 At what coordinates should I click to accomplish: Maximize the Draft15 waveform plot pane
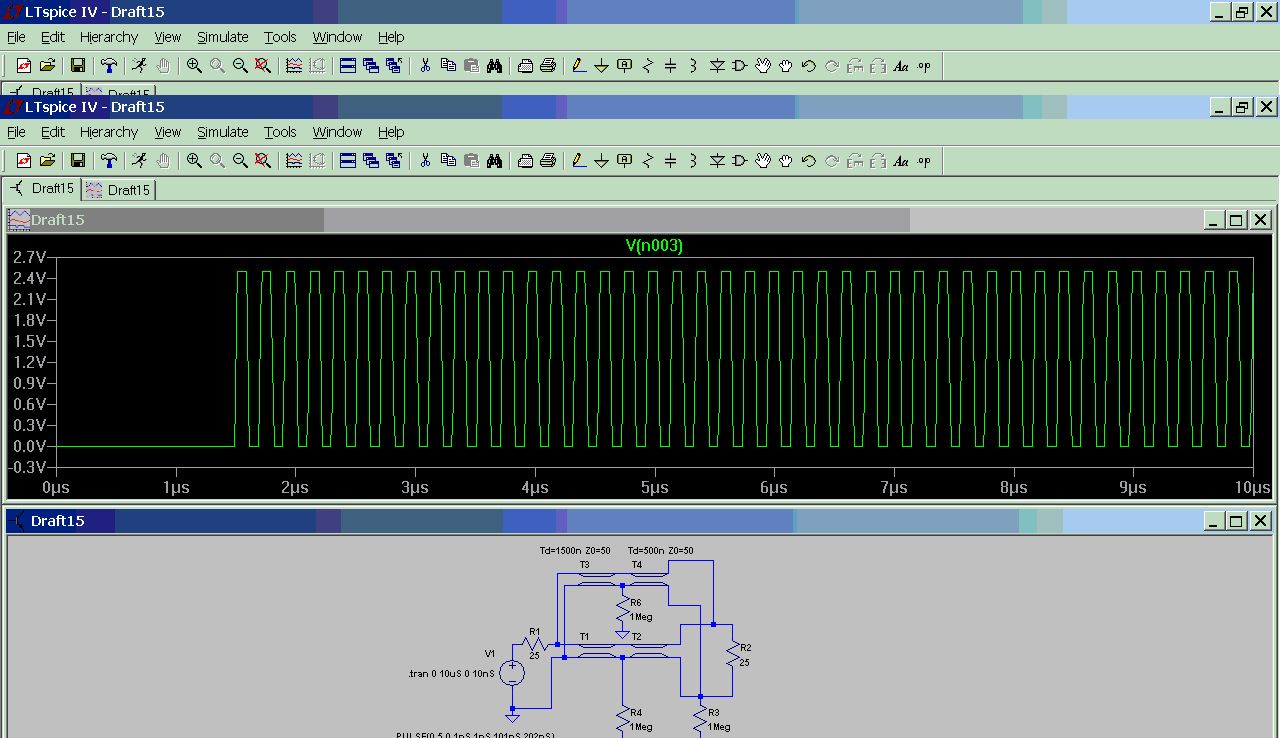pyautogui.click(x=1236, y=220)
